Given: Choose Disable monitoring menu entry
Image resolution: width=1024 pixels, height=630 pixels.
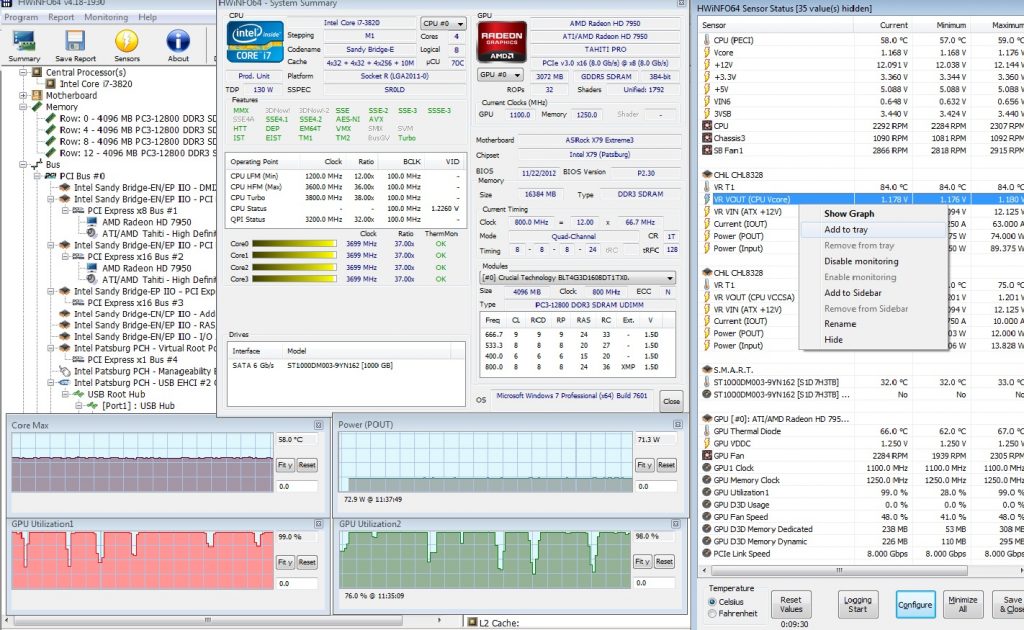Looking at the screenshot, I should (x=874, y=261).
